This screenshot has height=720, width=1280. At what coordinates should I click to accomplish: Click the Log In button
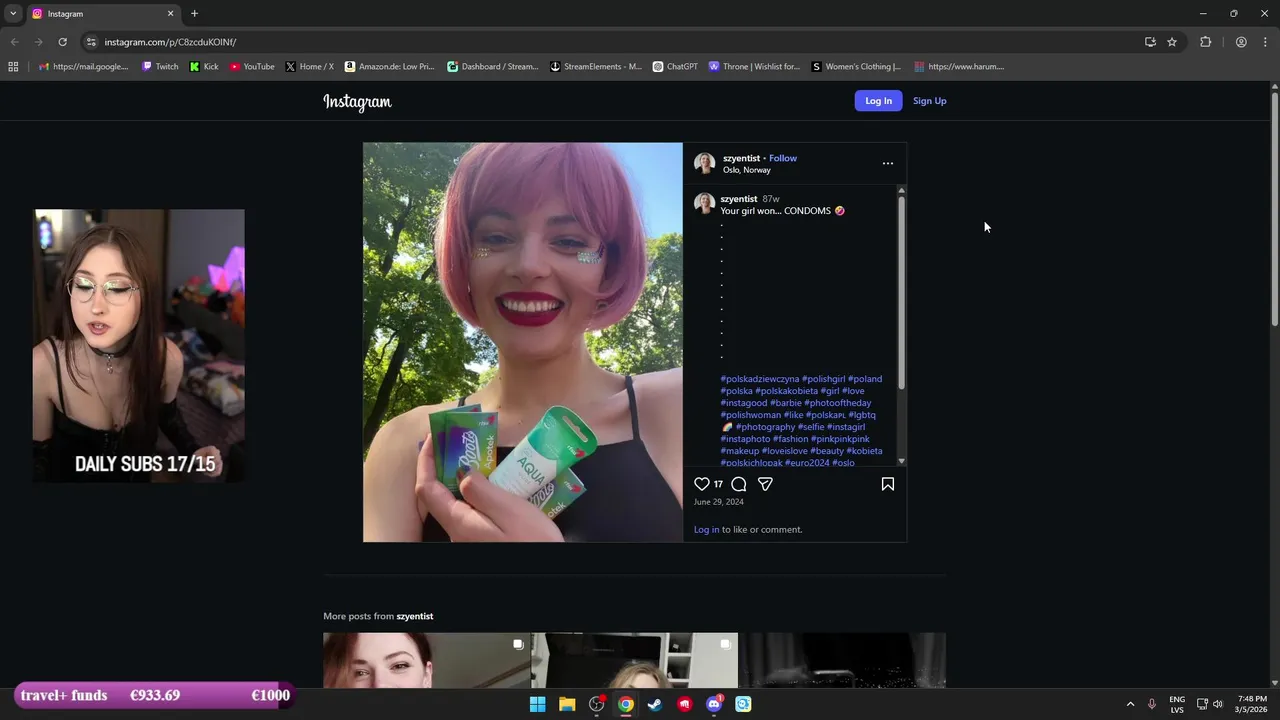pyautogui.click(x=878, y=101)
